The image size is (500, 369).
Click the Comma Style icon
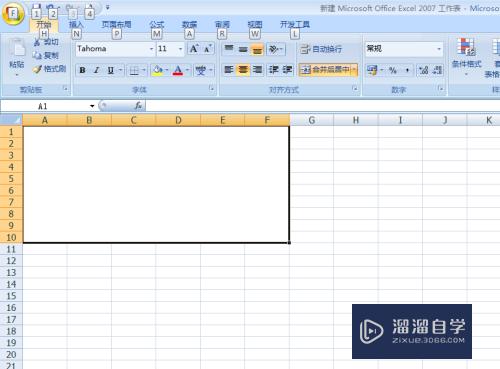click(407, 70)
